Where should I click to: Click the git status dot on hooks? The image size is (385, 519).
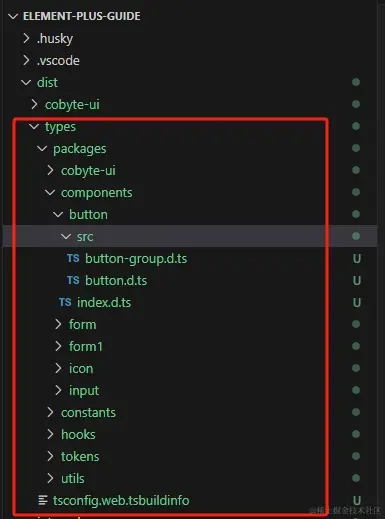(356, 434)
